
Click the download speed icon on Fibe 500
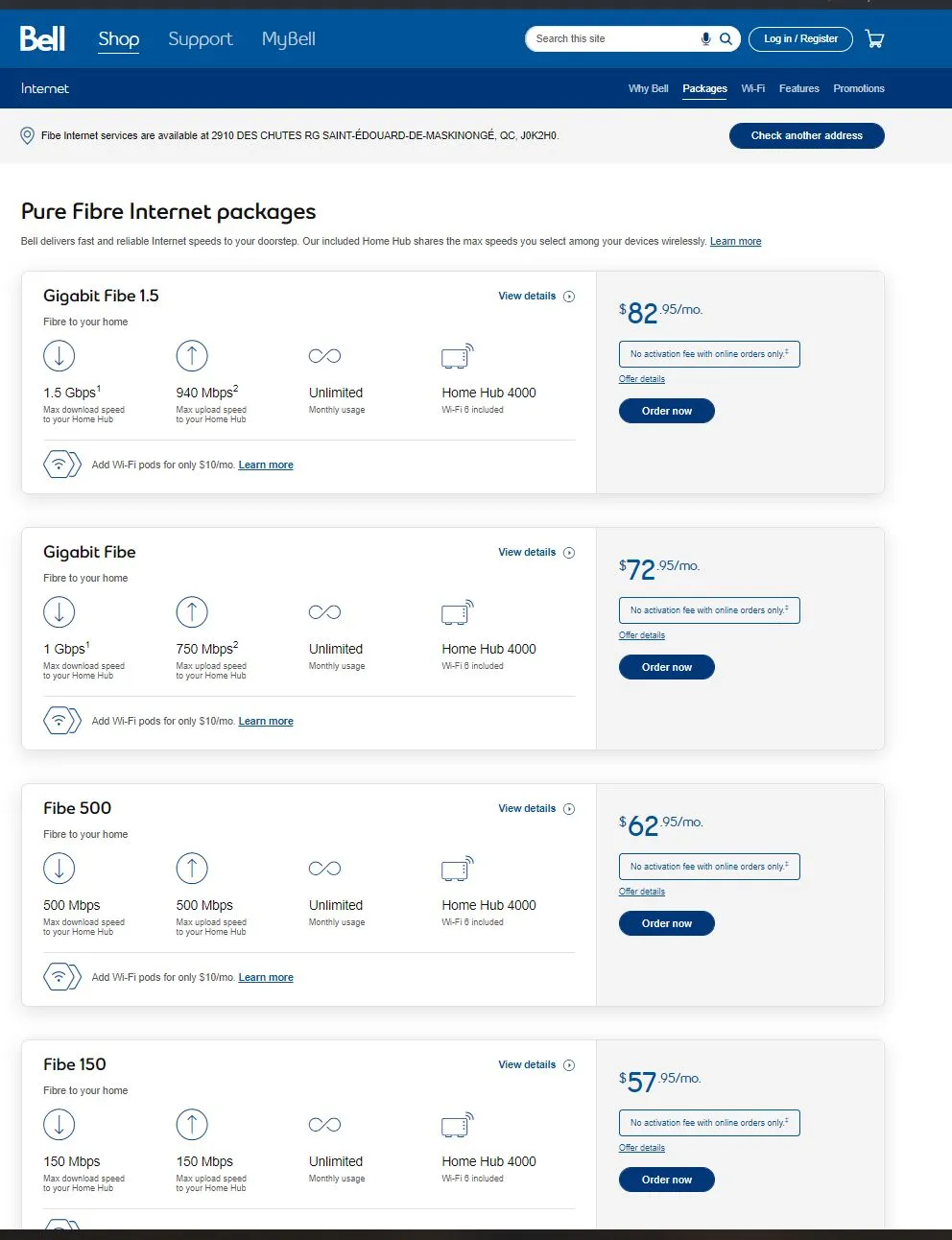[59, 868]
